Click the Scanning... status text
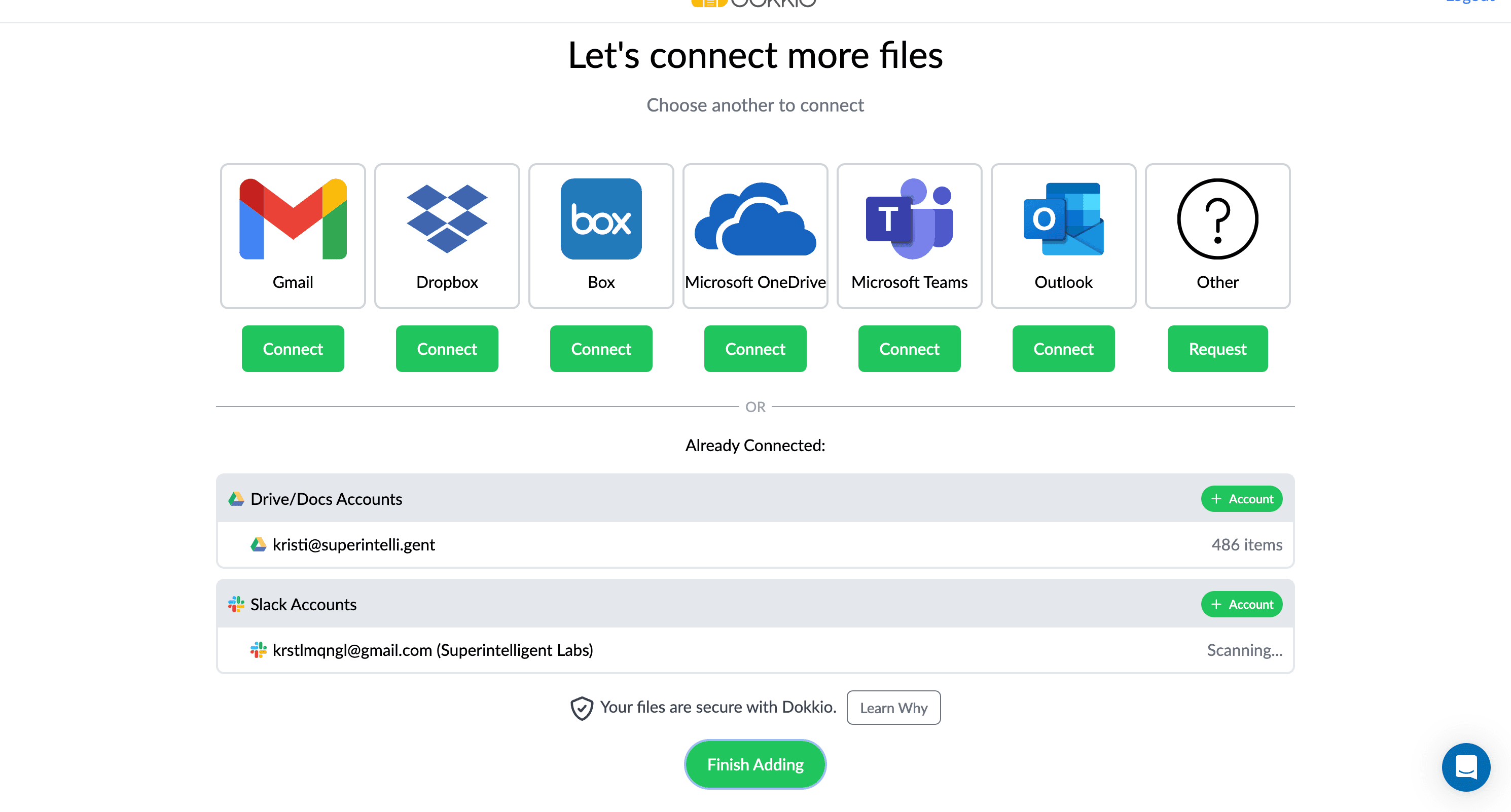Viewport: 1511px width, 812px height. 1245,650
